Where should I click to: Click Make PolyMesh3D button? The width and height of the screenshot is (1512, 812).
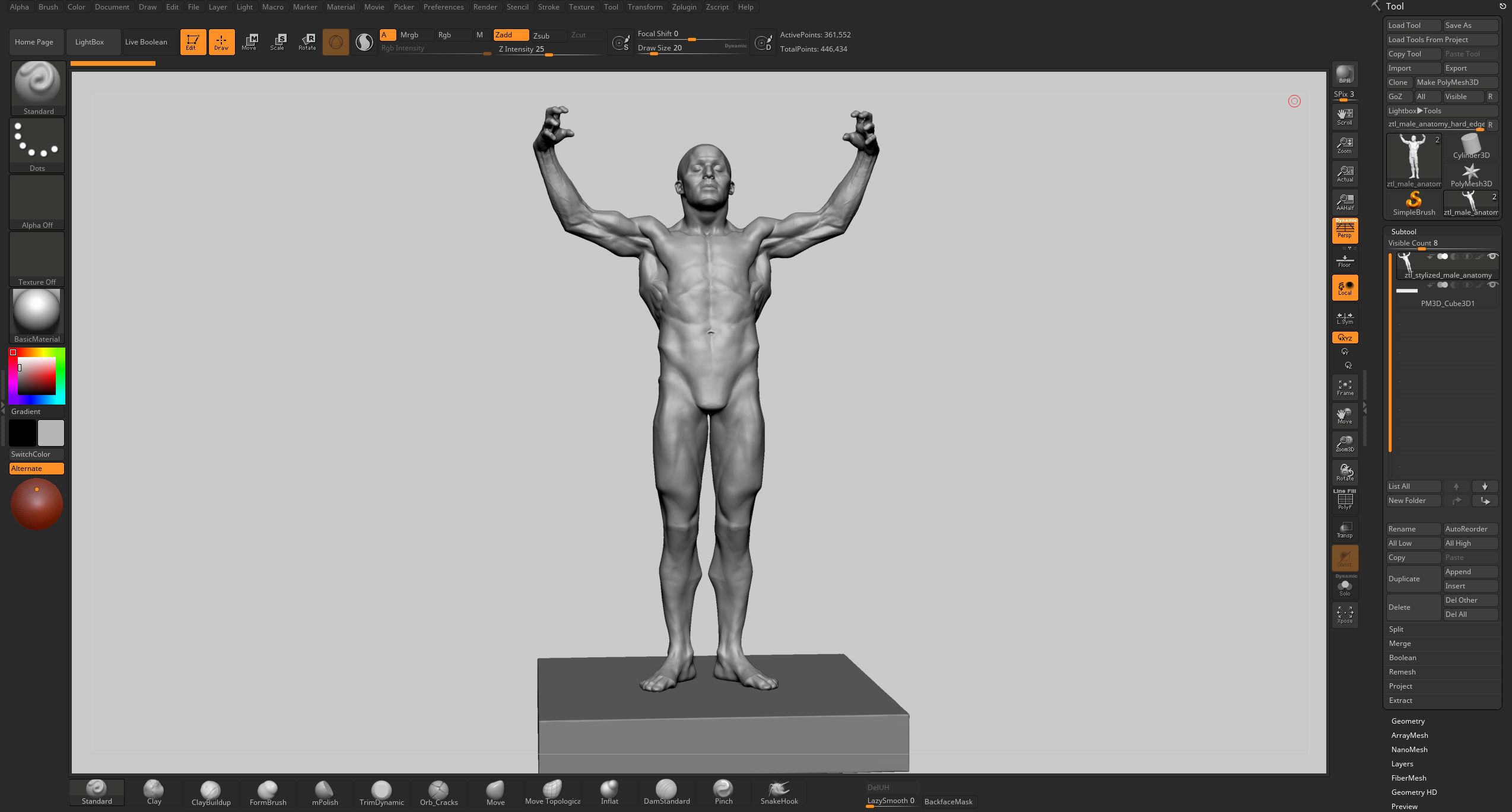coord(1456,82)
